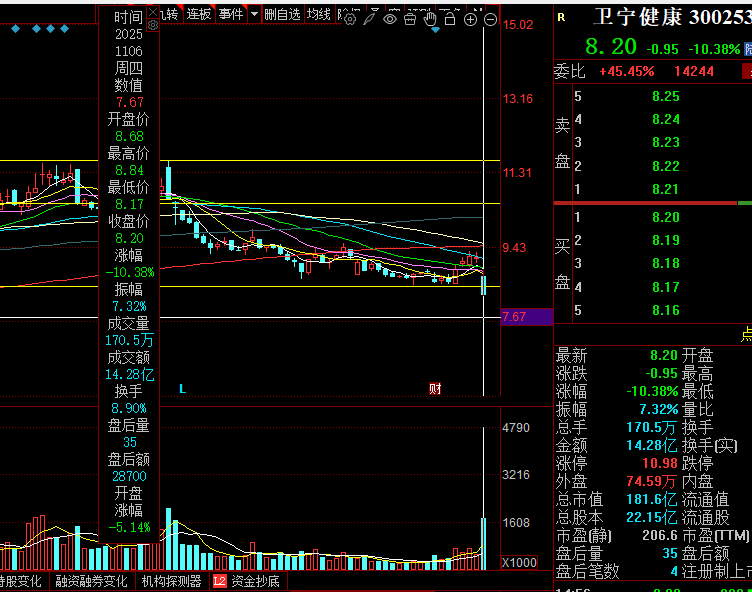This screenshot has width=752, height=592.
Task: Click 删自选 to remove from watchlist
Action: tap(282, 14)
